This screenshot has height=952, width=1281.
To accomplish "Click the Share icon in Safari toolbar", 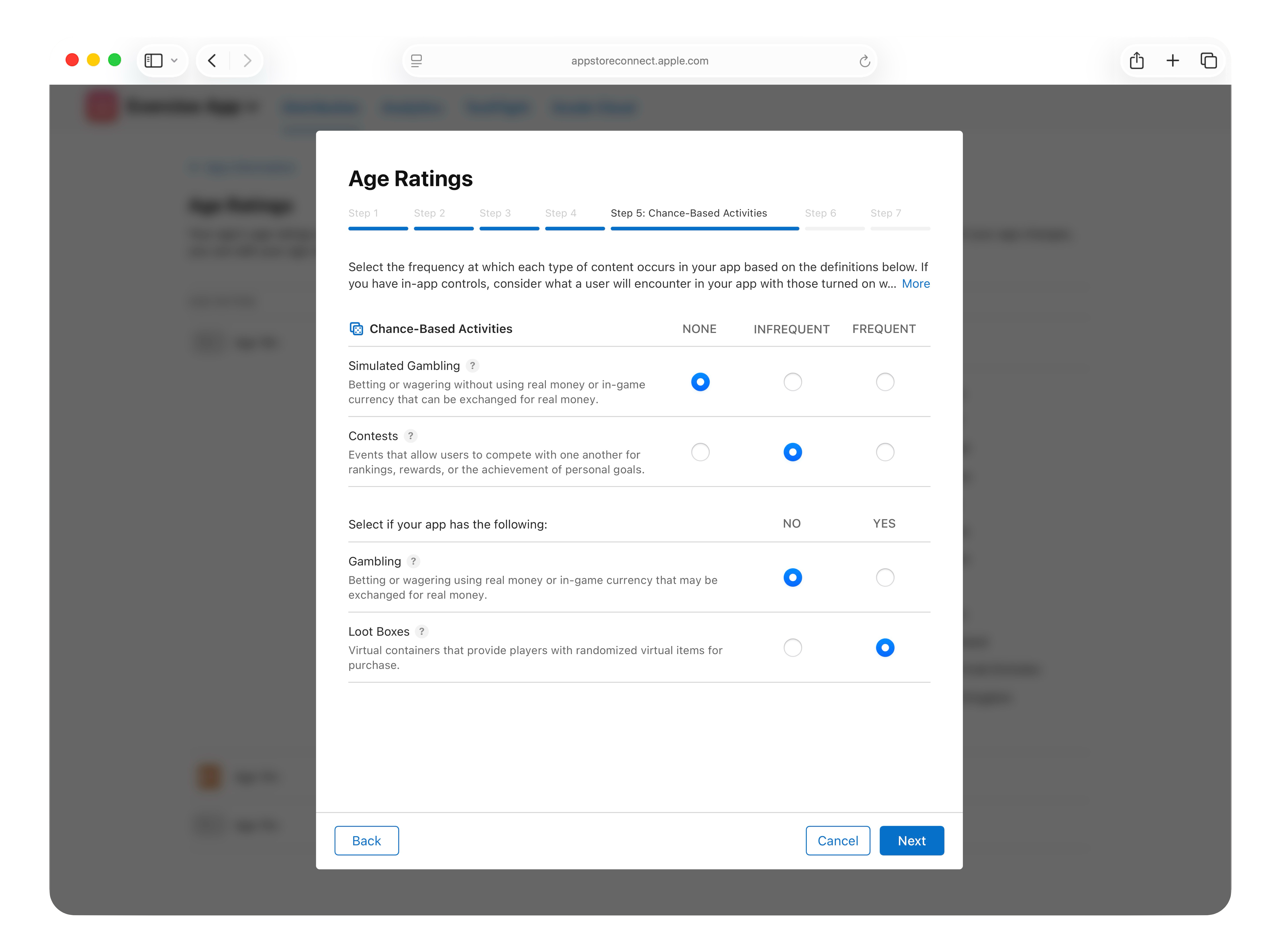I will click(x=1136, y=61).
